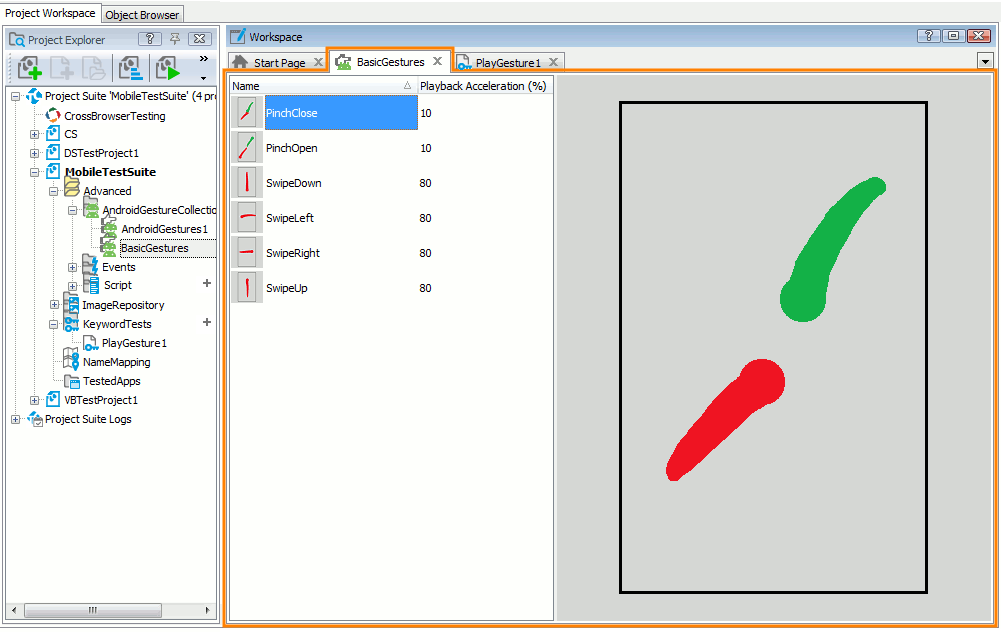
Task: Close the PlayGesture1 tab
Action: pyautogui.click(x=554, y=61)
